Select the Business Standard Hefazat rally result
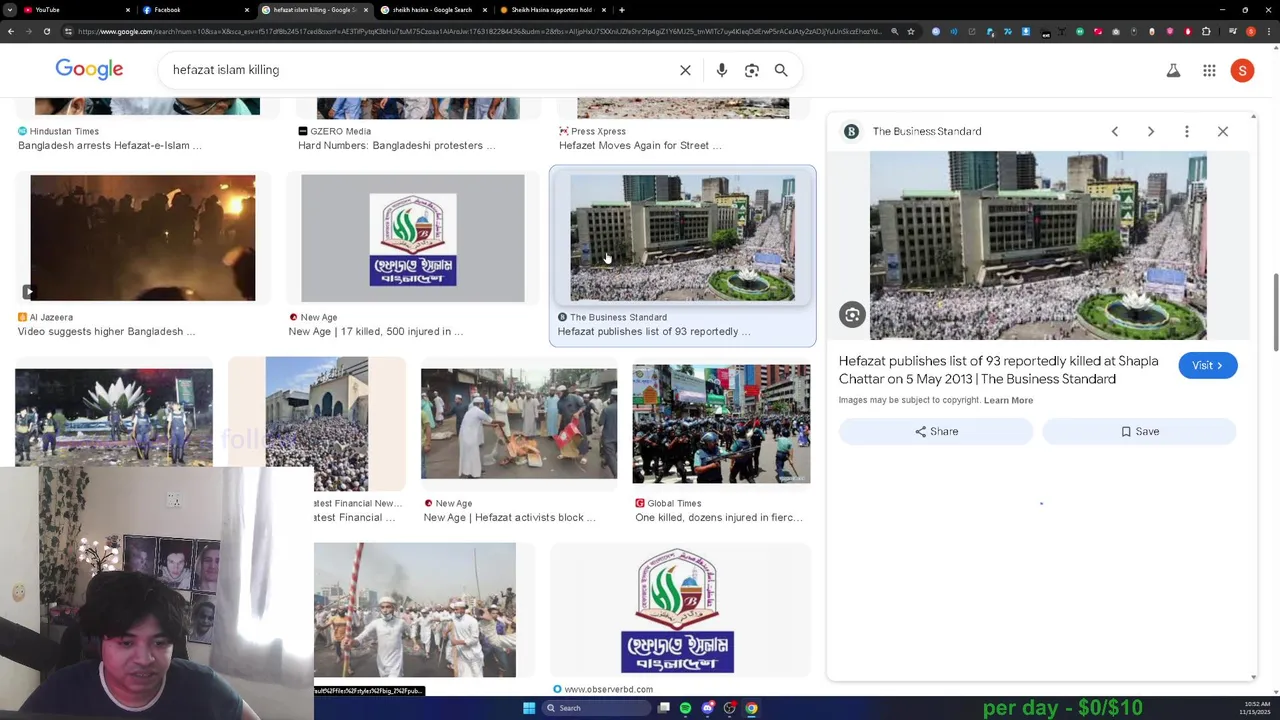This screenshot has height=720, width=1280. click(x=683, y=238)
